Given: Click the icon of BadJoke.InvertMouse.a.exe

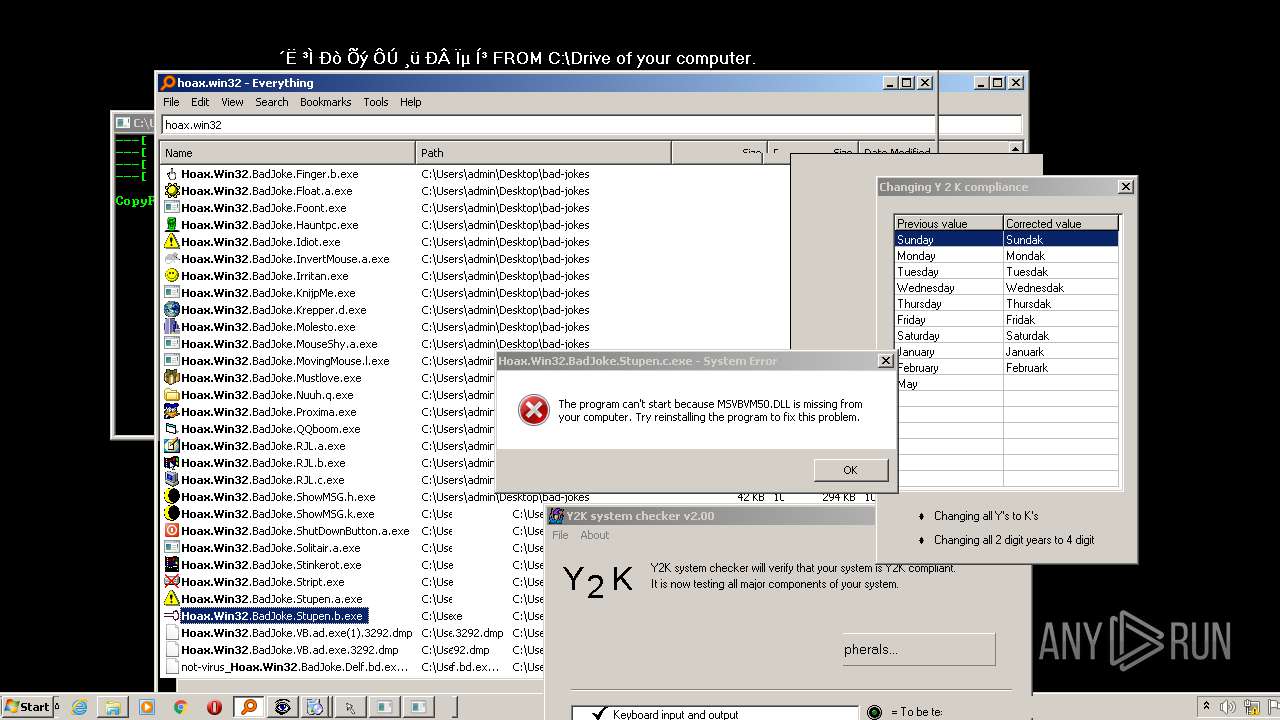Looking at the screenshot, I should (x=172, y=259).
